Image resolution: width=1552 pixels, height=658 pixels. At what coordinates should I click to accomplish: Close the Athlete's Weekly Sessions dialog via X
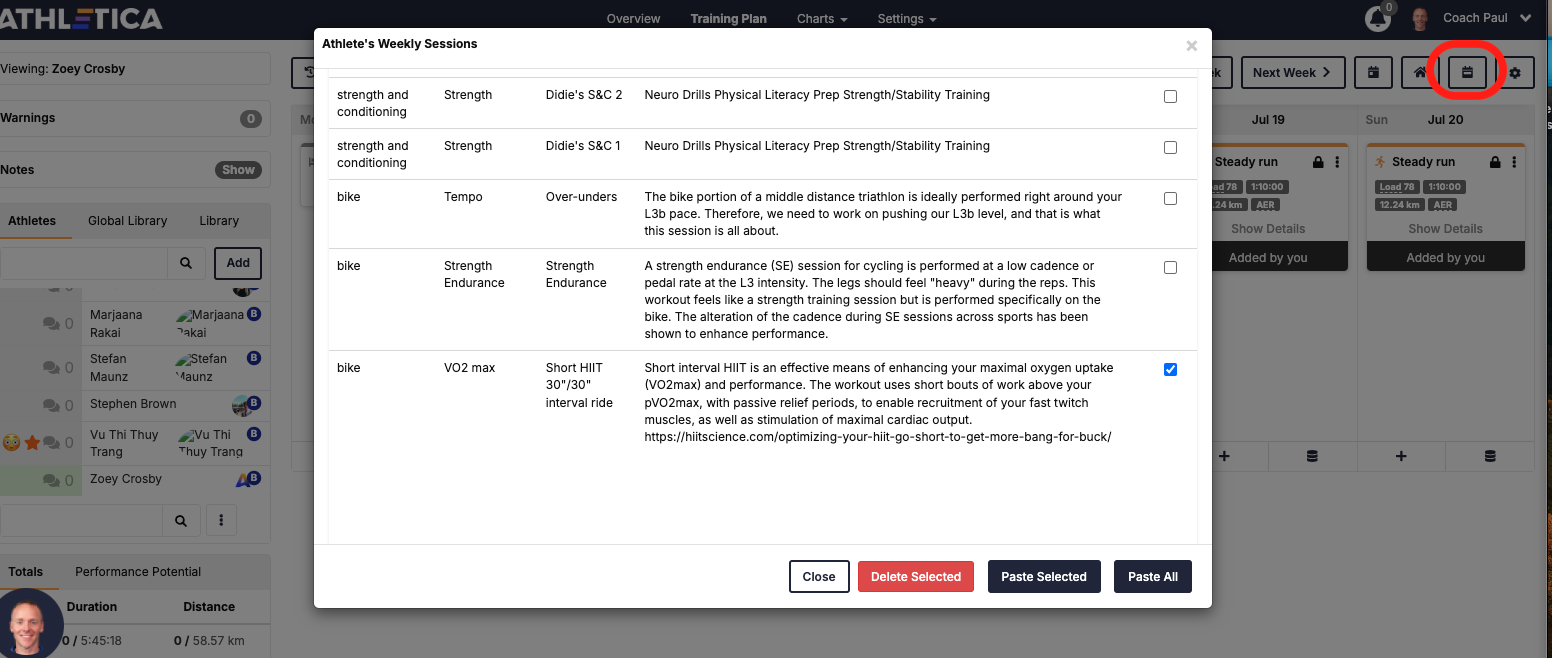click(1191, 46)
